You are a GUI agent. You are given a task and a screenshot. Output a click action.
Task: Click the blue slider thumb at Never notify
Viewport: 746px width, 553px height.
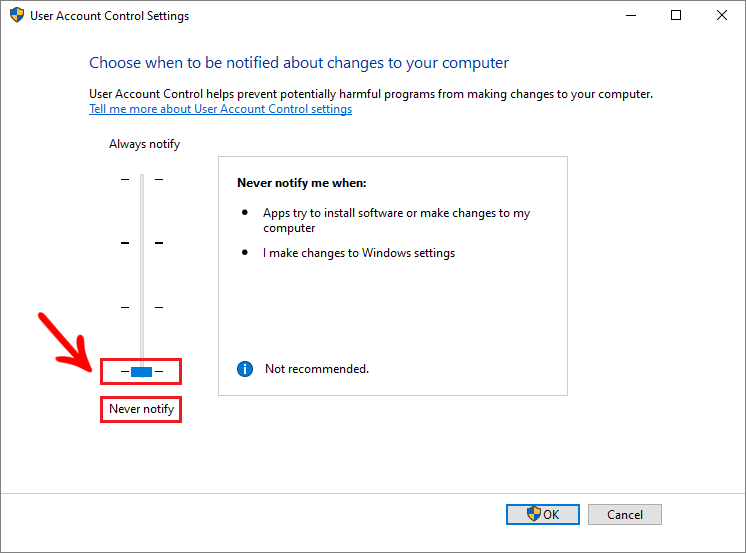(141, 372)
